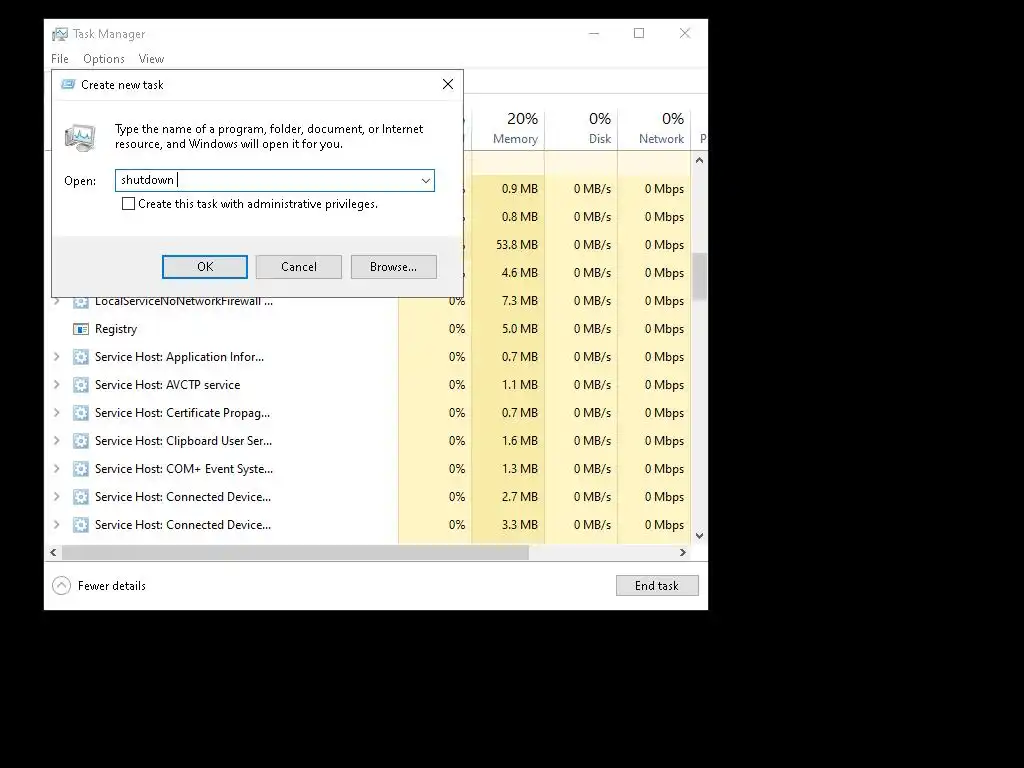Click the horizontal scrollbar left arrow
The image size is (1024, 768).
pos(54,552)
